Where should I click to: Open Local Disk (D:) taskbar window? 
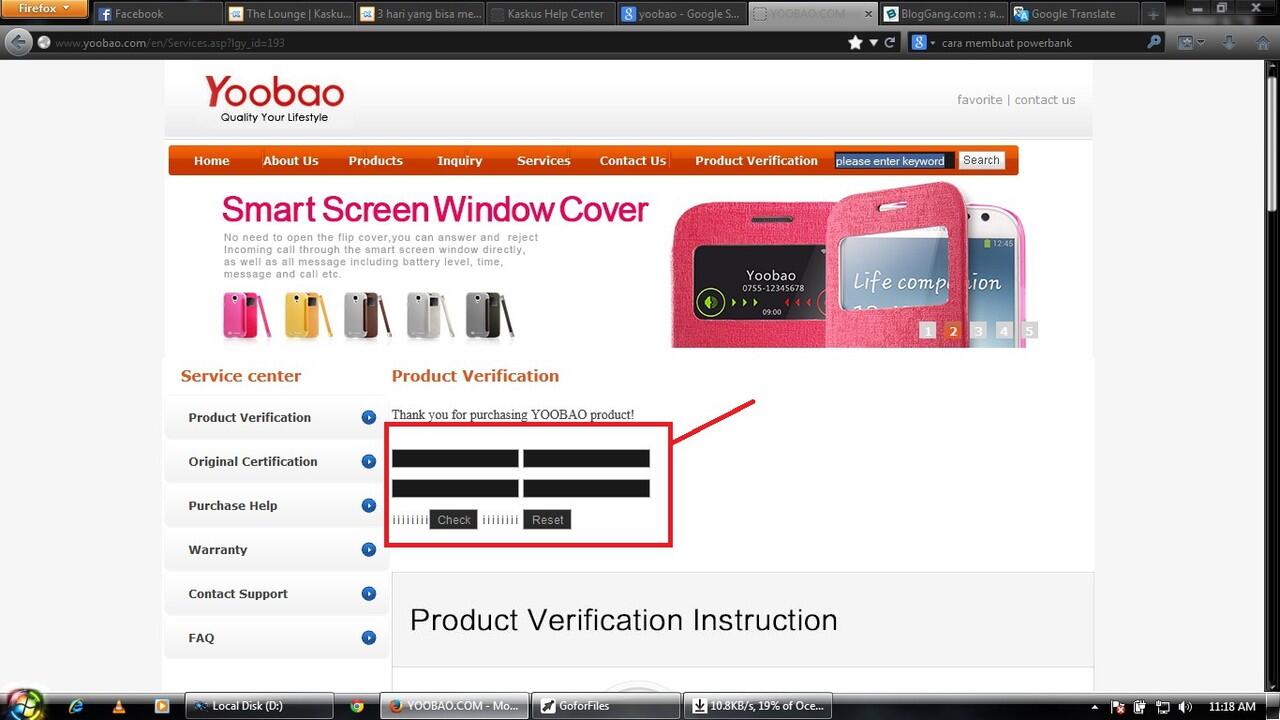[260, 706]
